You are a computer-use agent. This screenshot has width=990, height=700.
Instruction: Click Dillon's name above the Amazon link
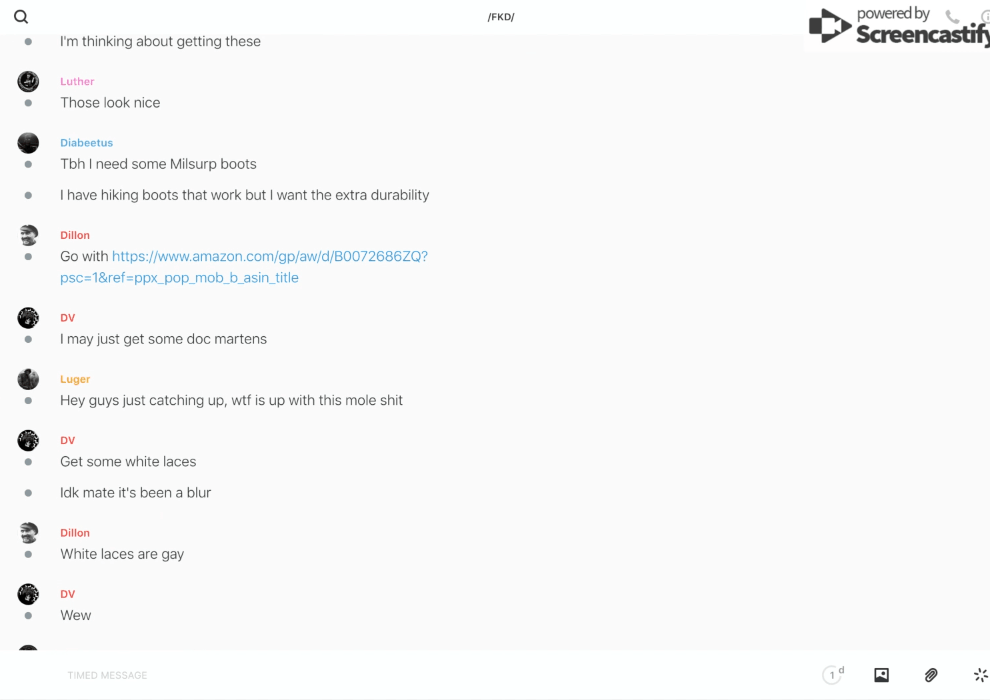pyautogui.click(x=75, y=235)
